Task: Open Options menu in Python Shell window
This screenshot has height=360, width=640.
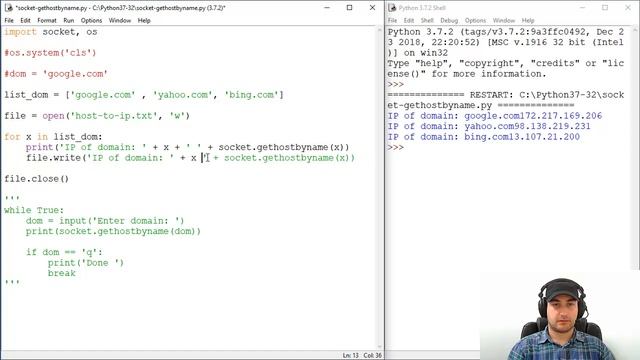Action: point(475,20)
